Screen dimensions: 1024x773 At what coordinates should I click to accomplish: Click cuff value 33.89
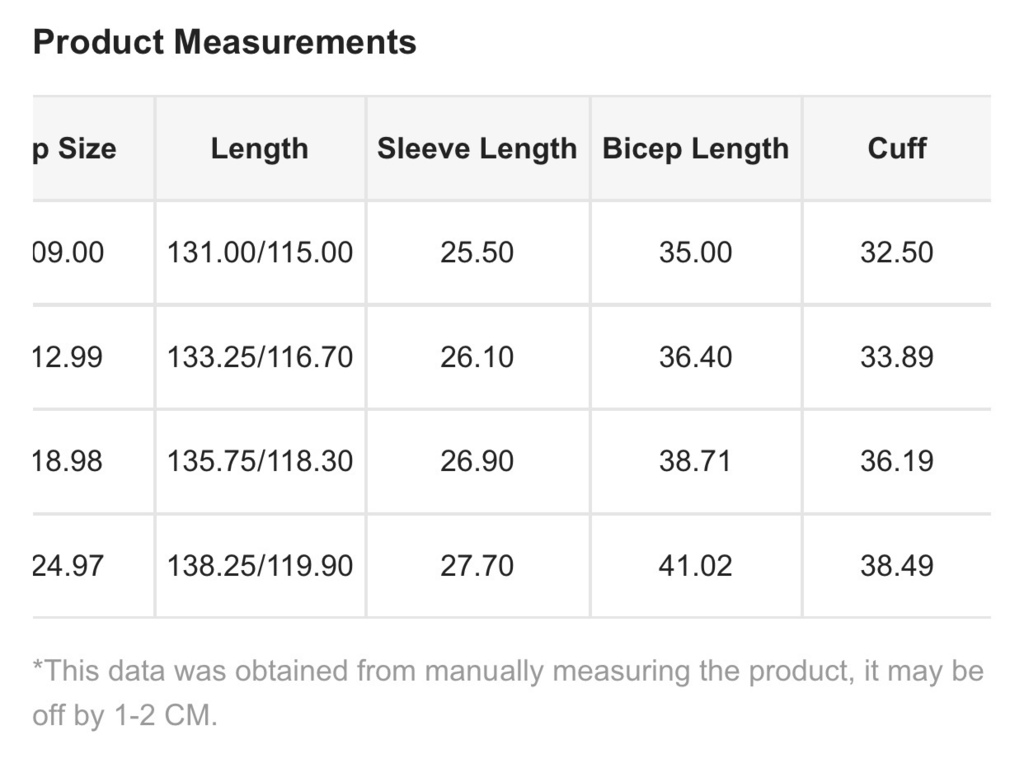click(x=897, y=357)
